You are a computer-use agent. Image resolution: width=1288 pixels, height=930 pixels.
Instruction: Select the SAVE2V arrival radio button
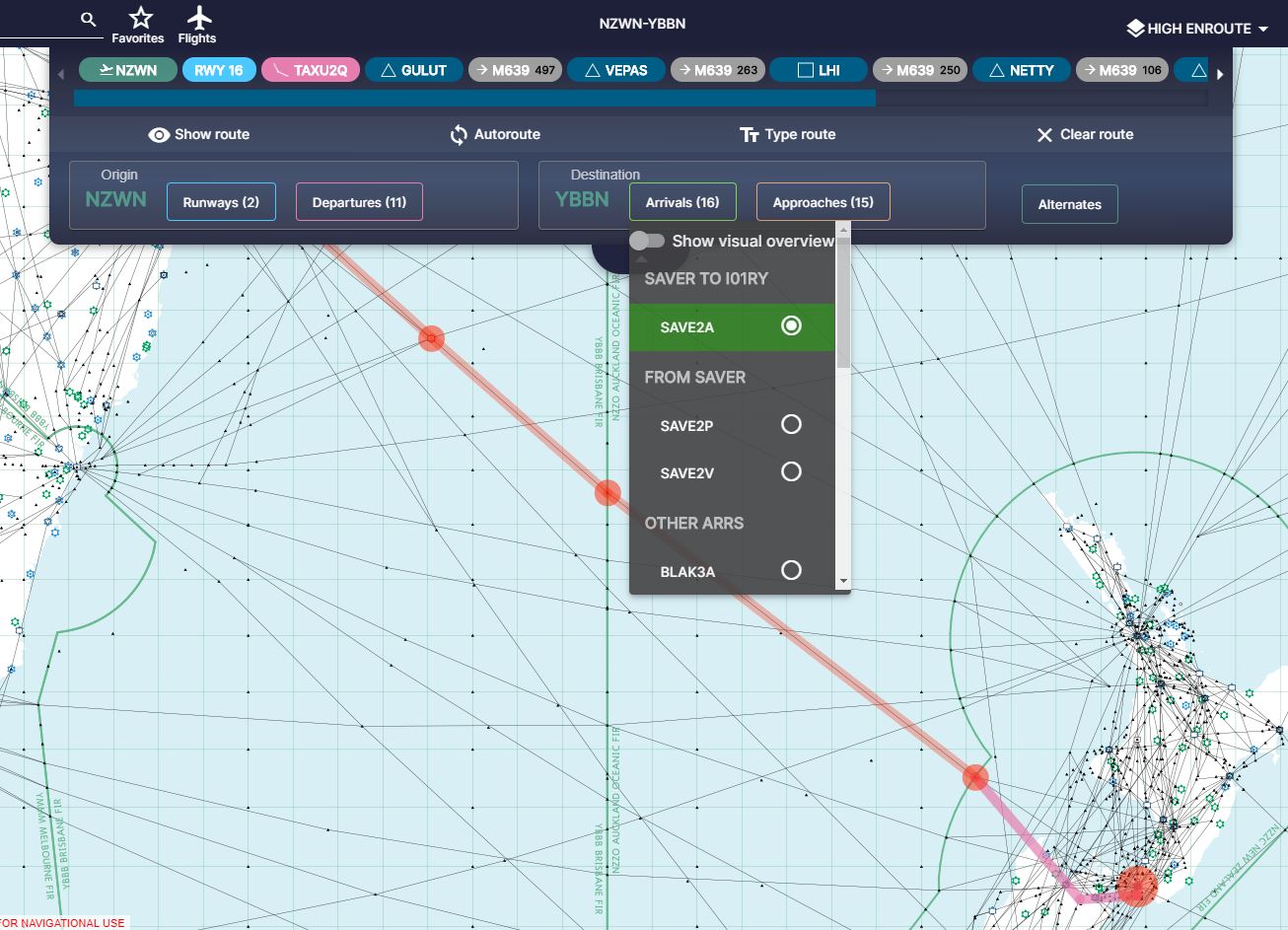791,472
